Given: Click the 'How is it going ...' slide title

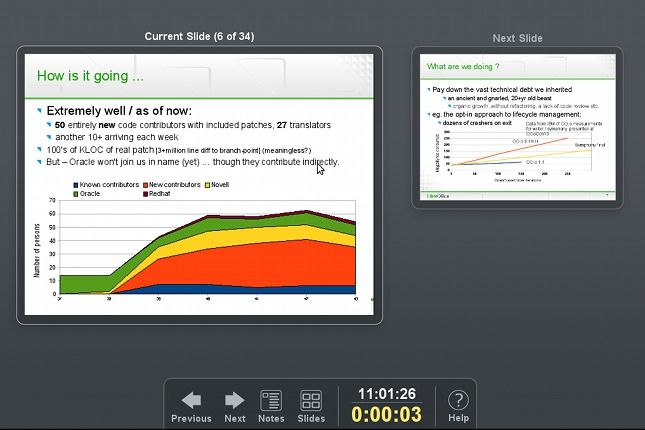Looking at the screenshot, I should click(x=90, y=76).
